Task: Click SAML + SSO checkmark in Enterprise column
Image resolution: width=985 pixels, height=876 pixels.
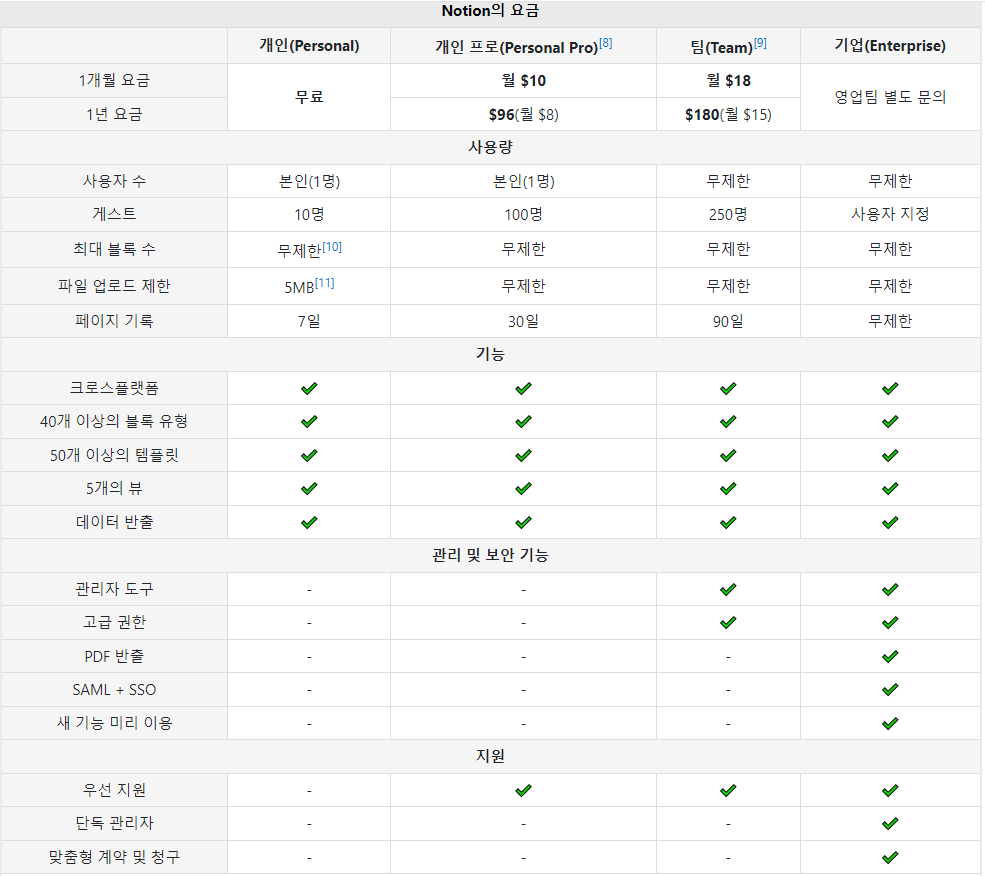Action: 890,690
